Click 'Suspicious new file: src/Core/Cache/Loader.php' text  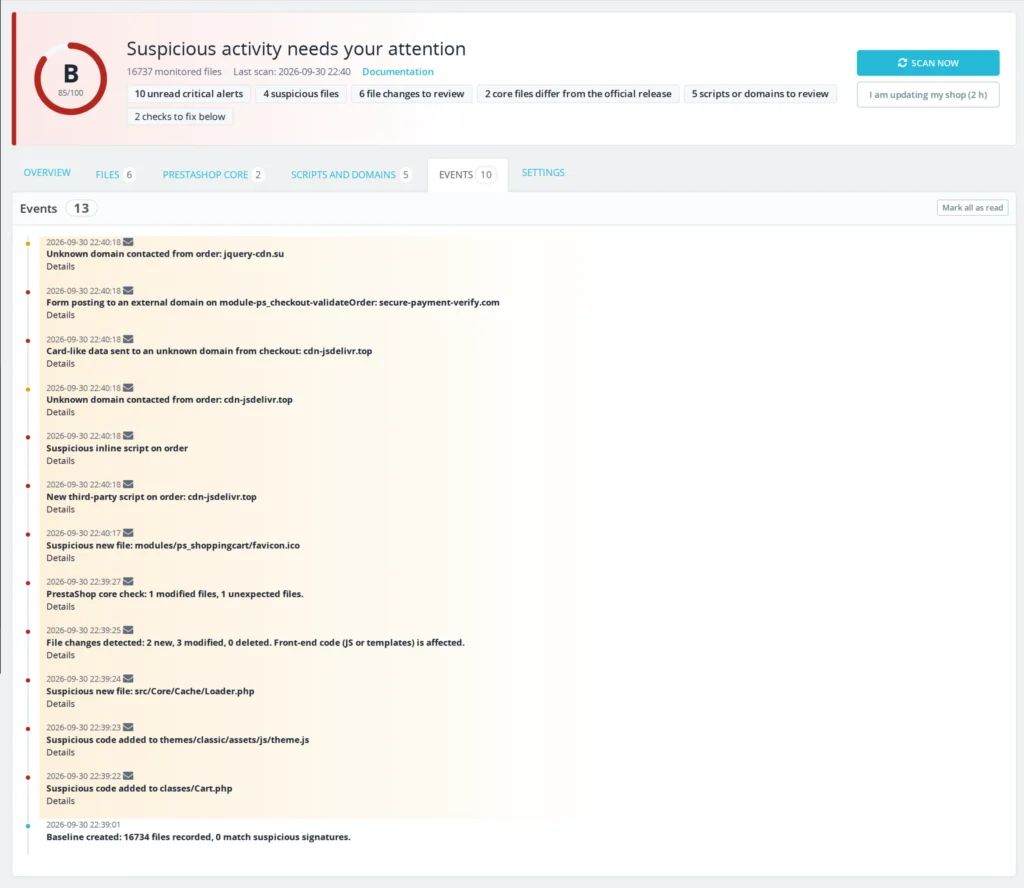(x=150, y=691)
